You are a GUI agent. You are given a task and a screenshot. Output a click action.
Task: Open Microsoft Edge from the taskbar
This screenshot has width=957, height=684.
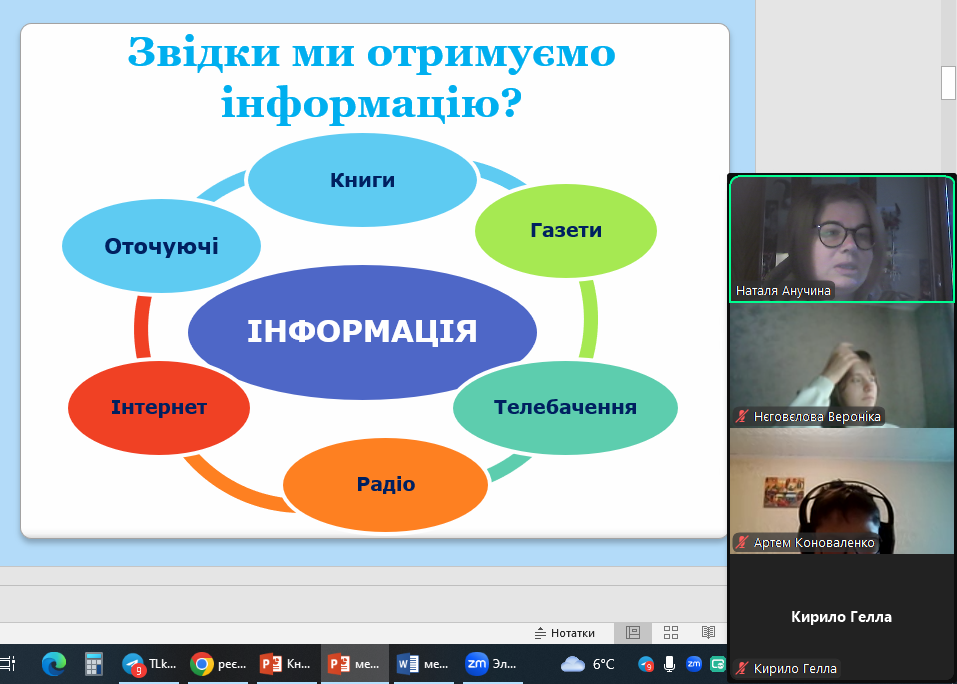click(54, 664)
